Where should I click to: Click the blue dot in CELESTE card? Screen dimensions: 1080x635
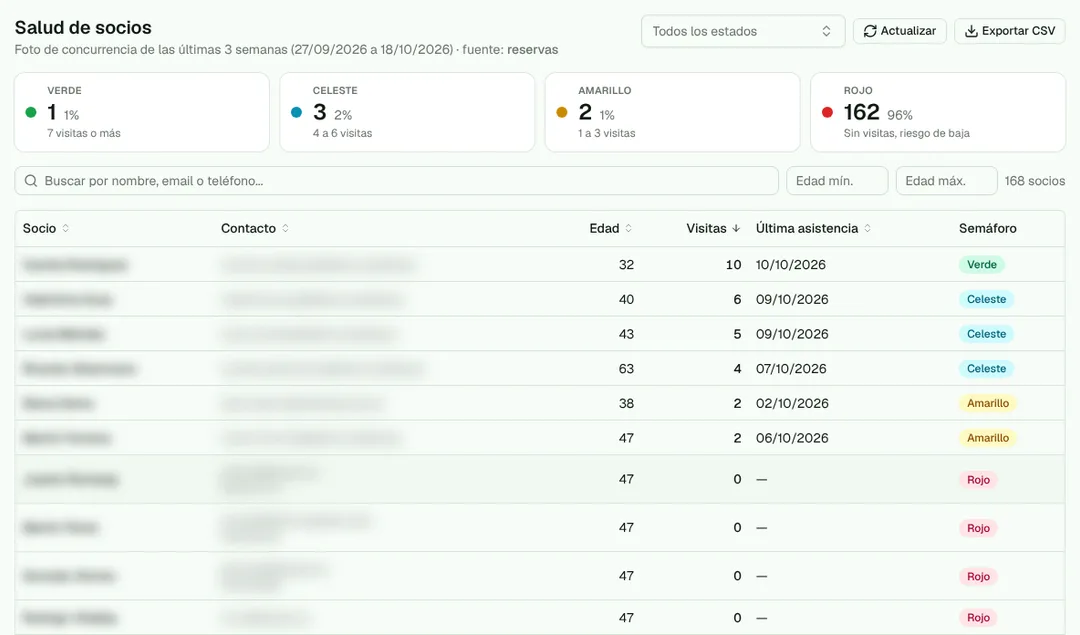pyautogui.click(x=296, y=112)
